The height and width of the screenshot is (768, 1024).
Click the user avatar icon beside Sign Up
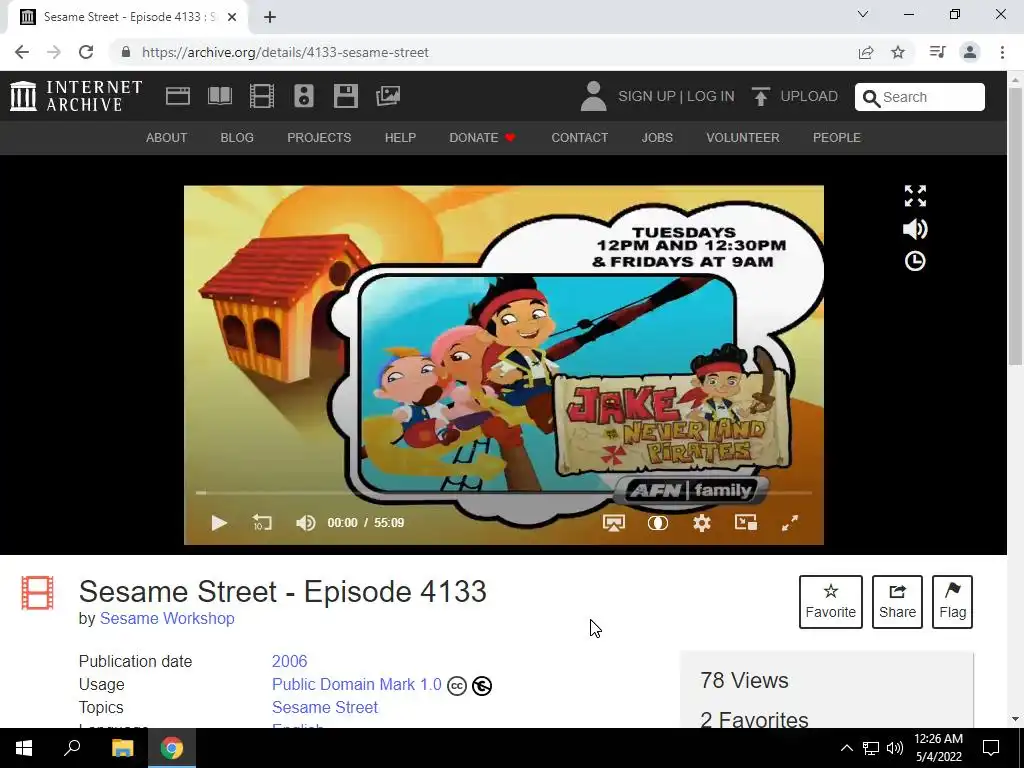click(x=594, y=96)
